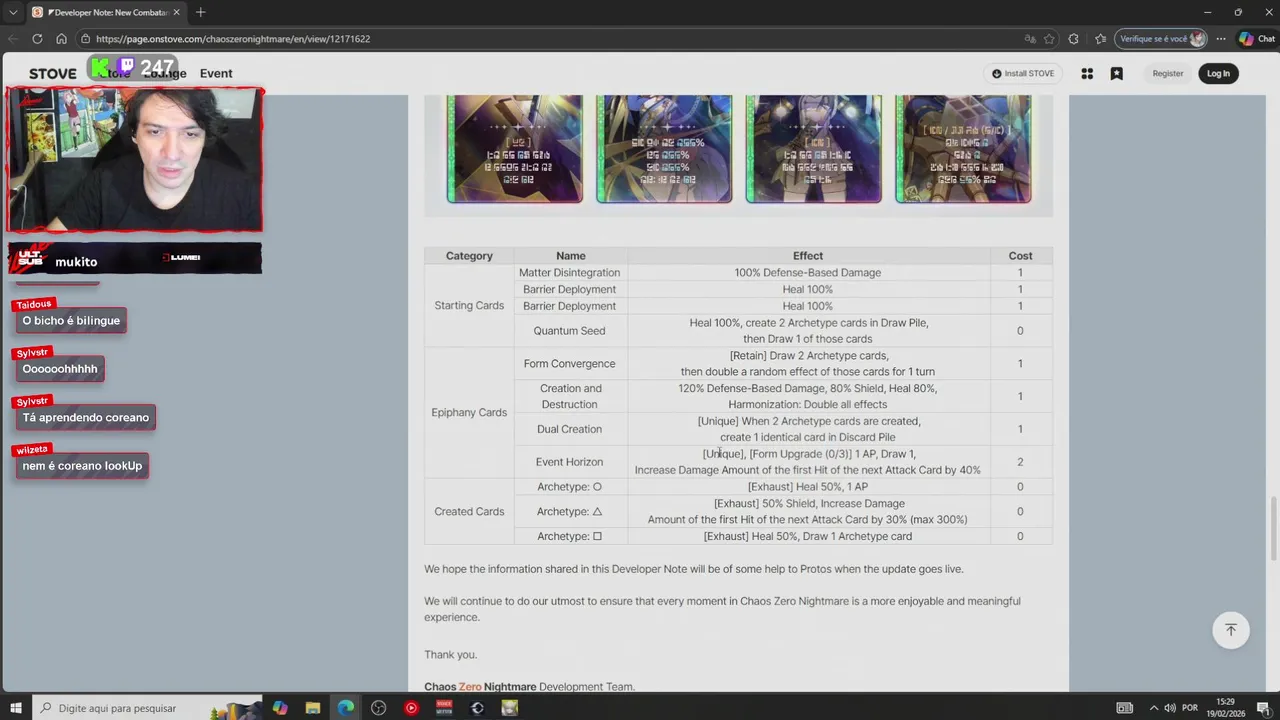
Task: Go to the browser home page
Action: pyautogui.click(x=61, y=39)
